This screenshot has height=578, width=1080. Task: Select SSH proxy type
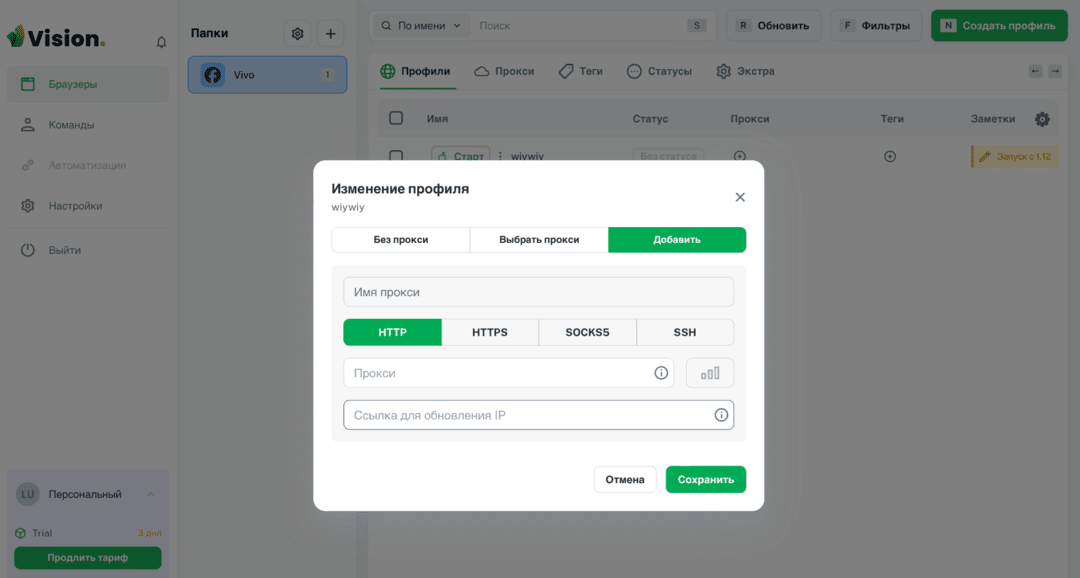685,332
